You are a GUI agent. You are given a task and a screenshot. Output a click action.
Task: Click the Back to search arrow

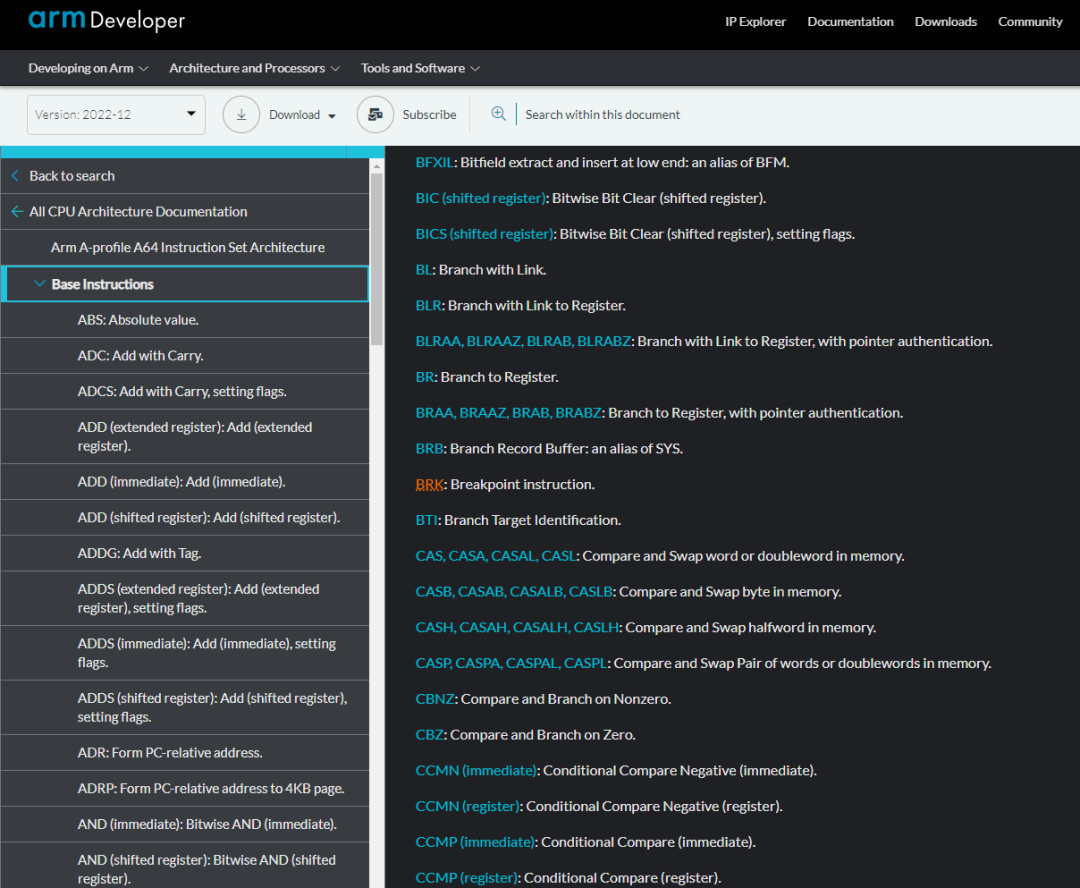tap(16, 176)
